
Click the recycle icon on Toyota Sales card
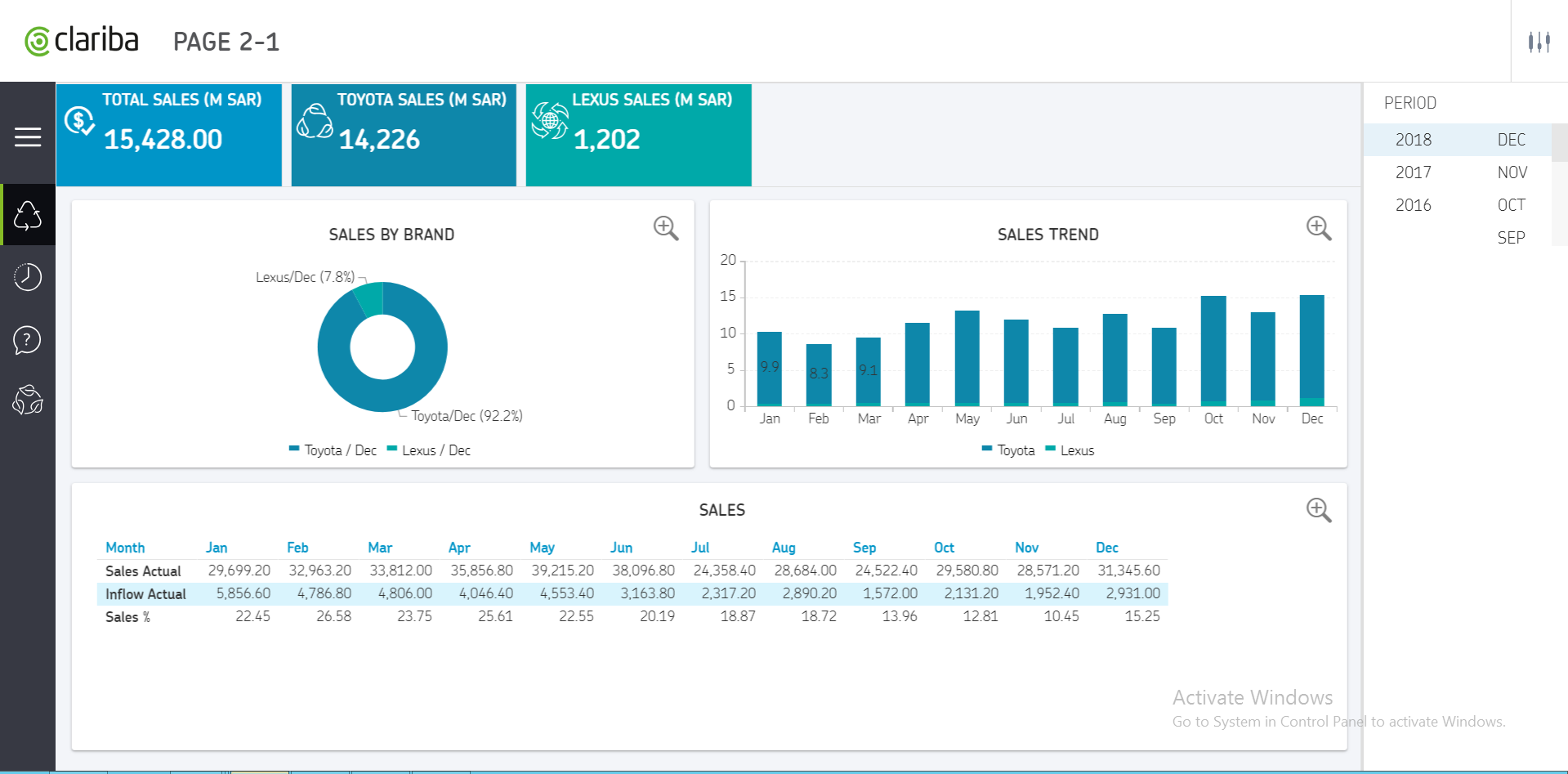pos(315,121)
